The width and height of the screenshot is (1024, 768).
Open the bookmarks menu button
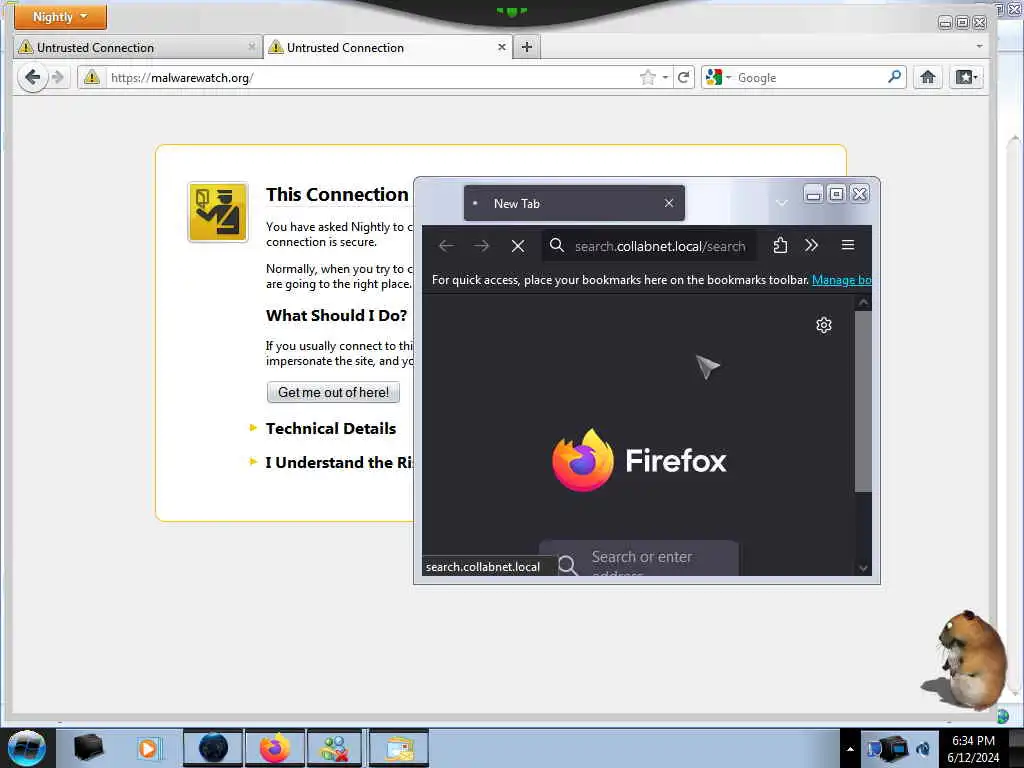[967, 78]
